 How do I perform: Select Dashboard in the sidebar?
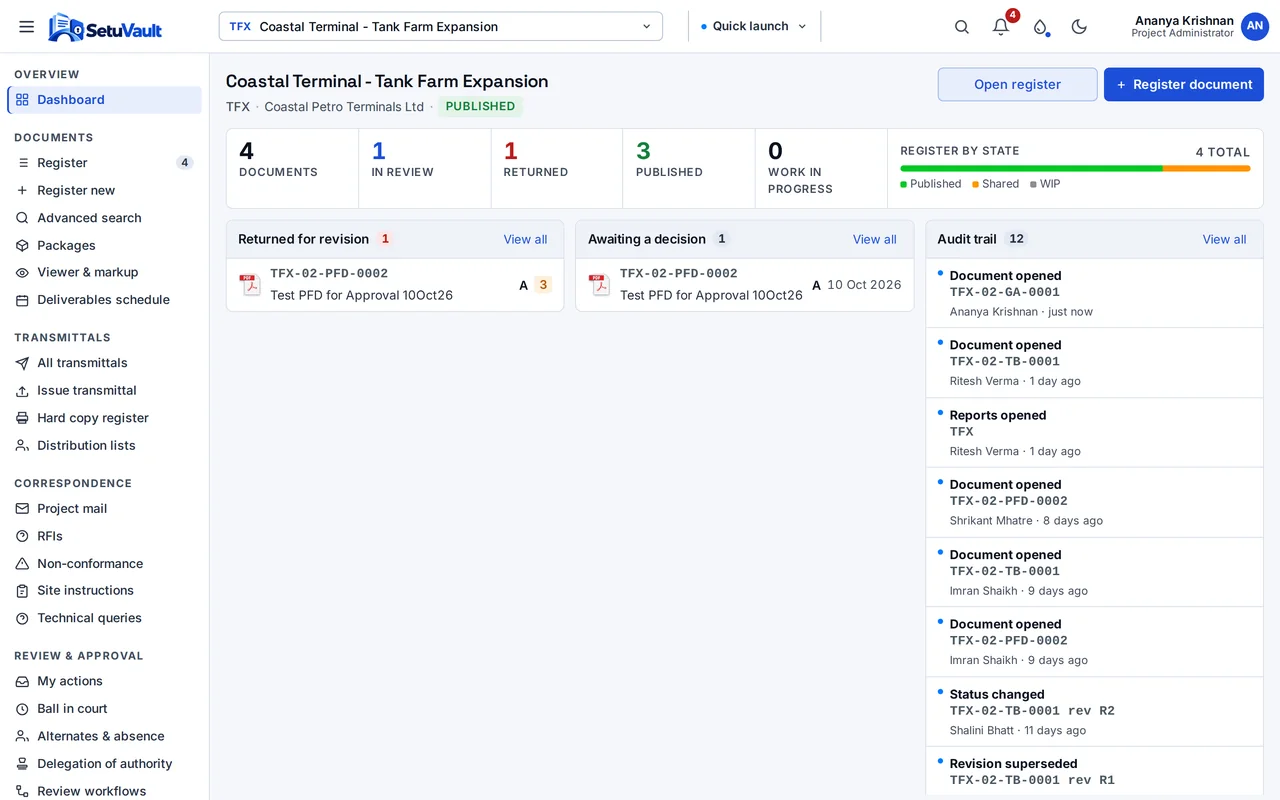(x=104, y=100)
